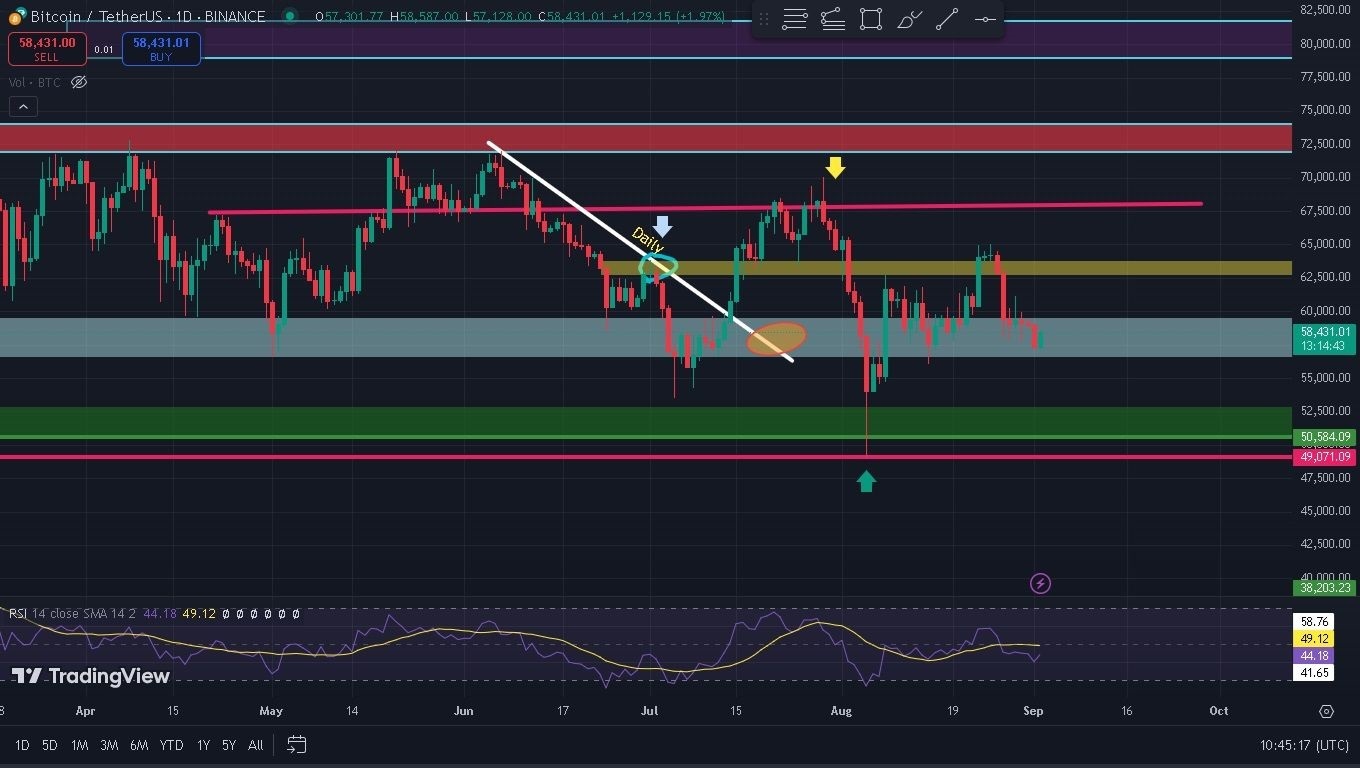Select the 'Daily' text label on chart
Image resolution: width=1360 pixels, height=768 pixels.
(647, 240)
